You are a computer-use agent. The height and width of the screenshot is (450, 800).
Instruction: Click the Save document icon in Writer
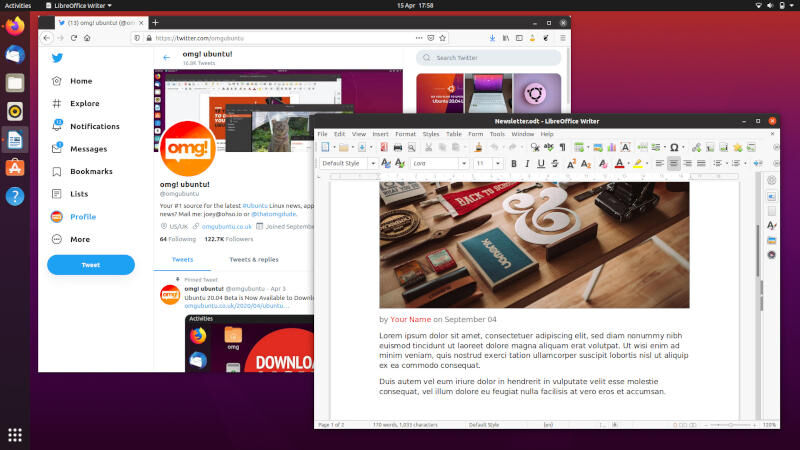pyautogui.click(x=362, y=147)
